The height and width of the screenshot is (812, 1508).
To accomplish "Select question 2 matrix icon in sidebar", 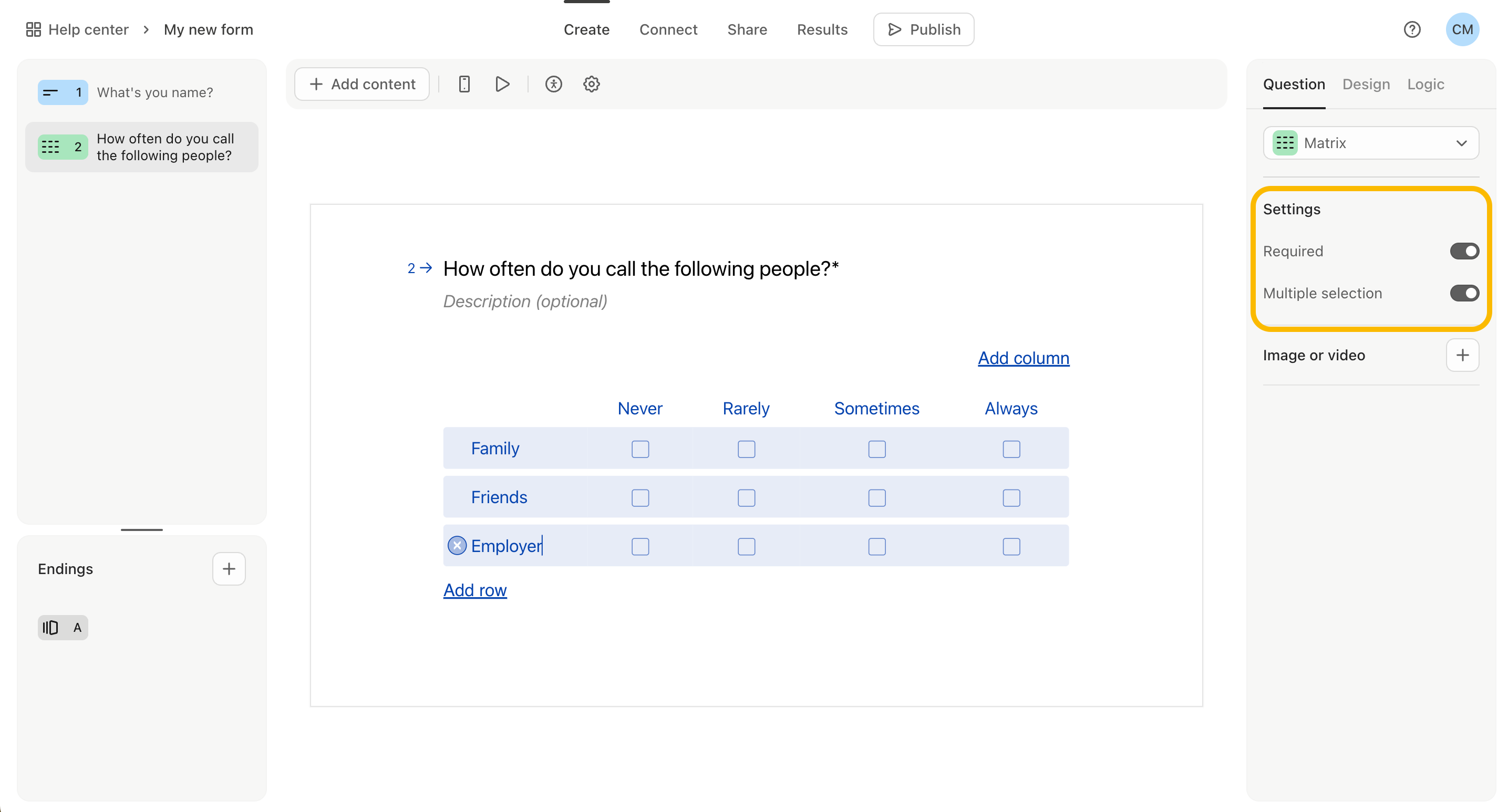I will click(63, 147).
